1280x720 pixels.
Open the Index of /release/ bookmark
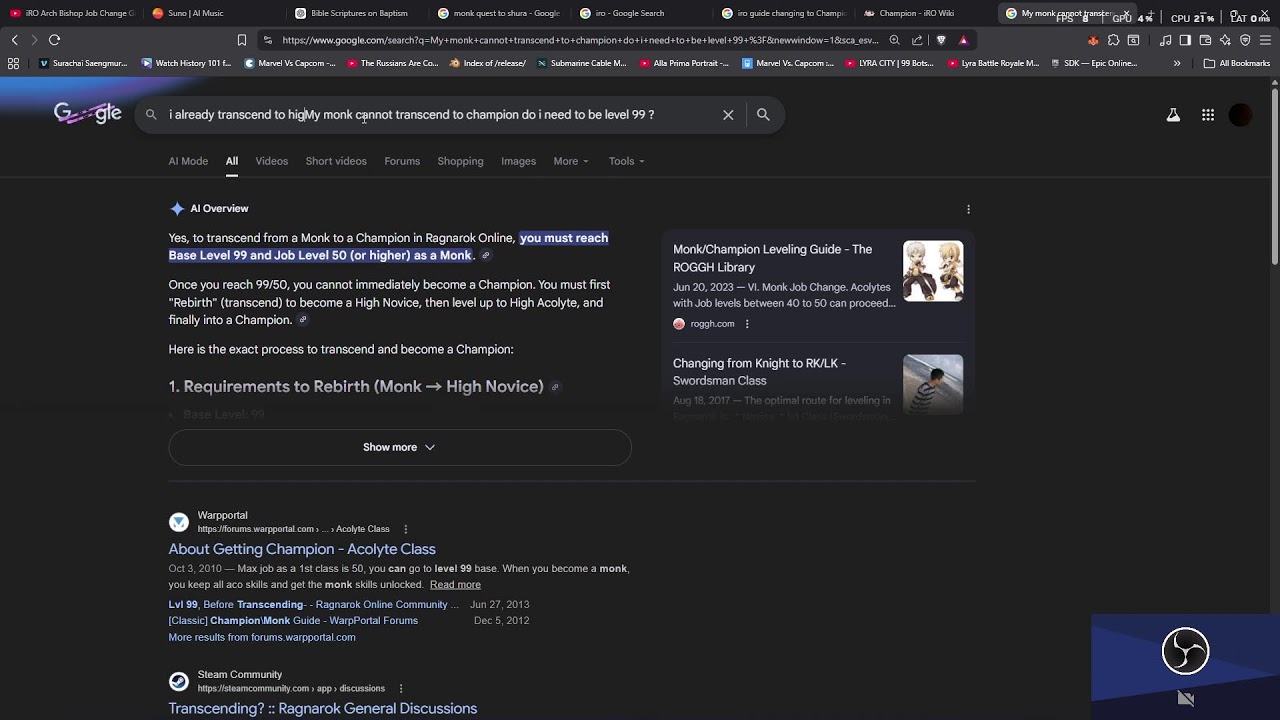coord(488,63)
